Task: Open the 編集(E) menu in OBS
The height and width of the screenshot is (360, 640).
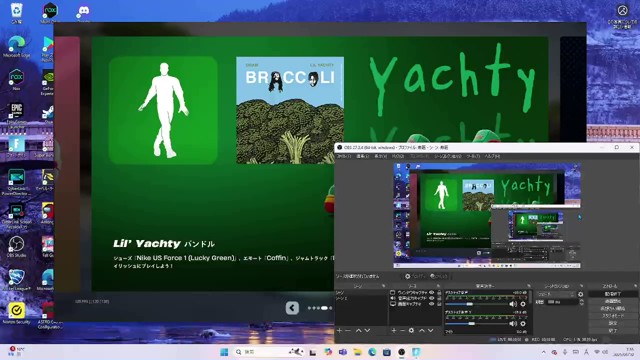Action: coord(362,156)
